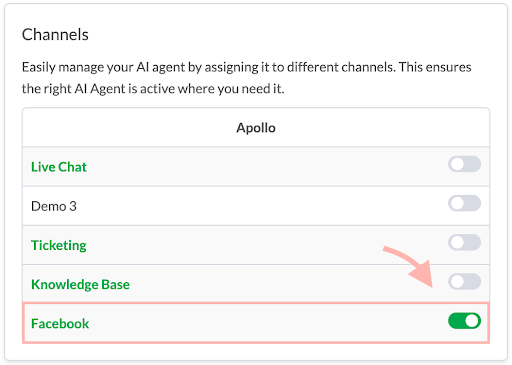Open the Live Chat channel link
The width and height of the screenshot is (512, 365).
click(59, 167)
